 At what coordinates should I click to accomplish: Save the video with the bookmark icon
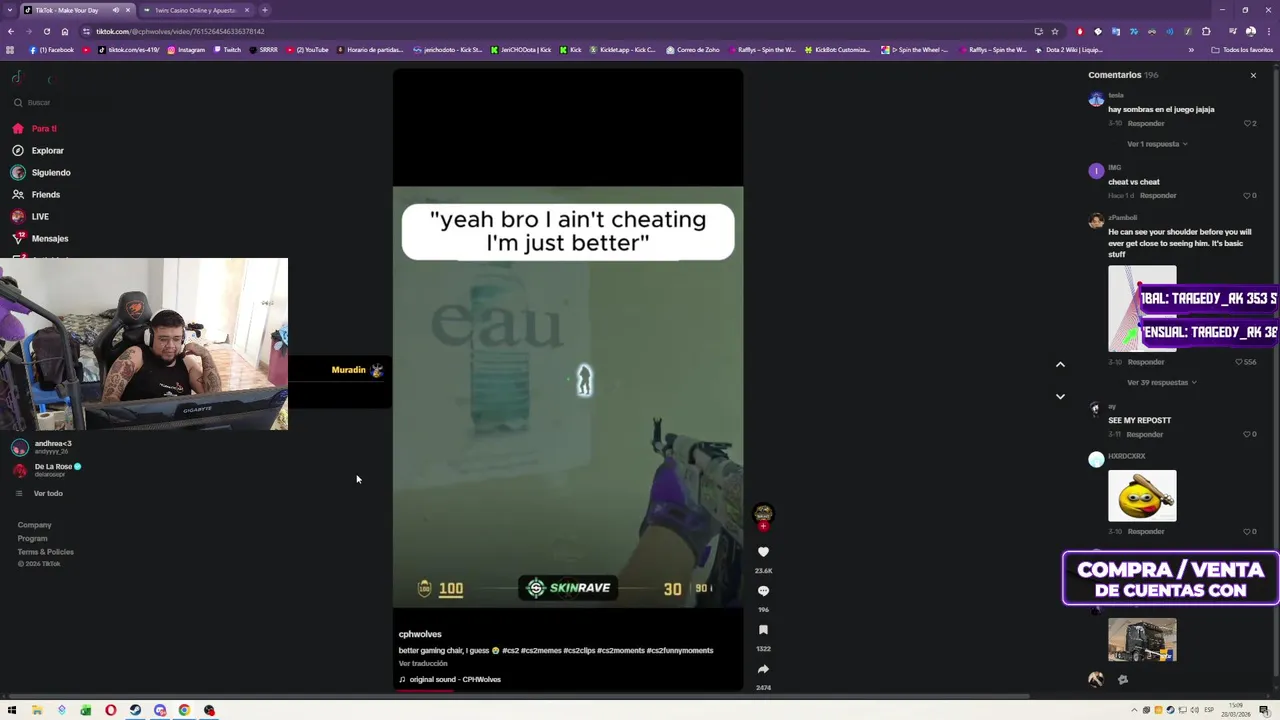point(763,630)
